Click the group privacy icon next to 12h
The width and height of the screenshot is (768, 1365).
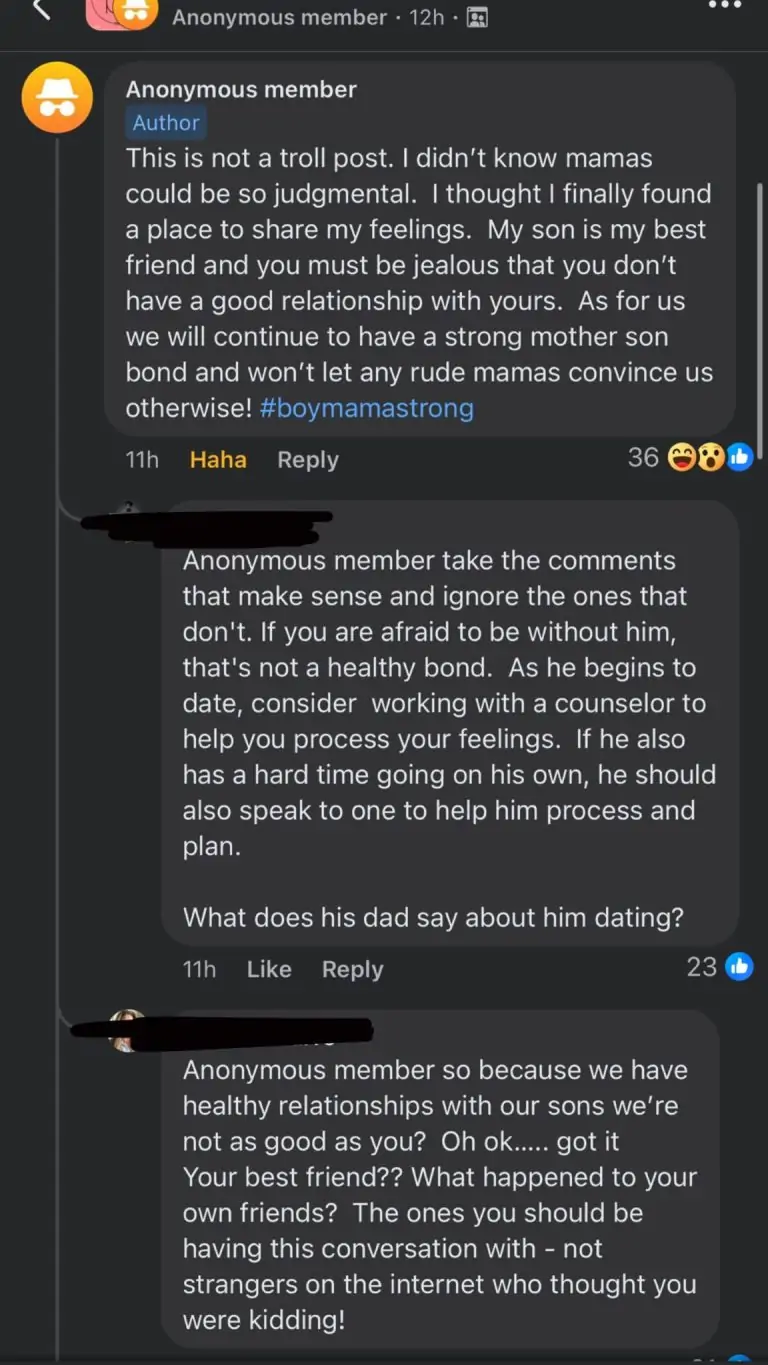pos(477,18)
